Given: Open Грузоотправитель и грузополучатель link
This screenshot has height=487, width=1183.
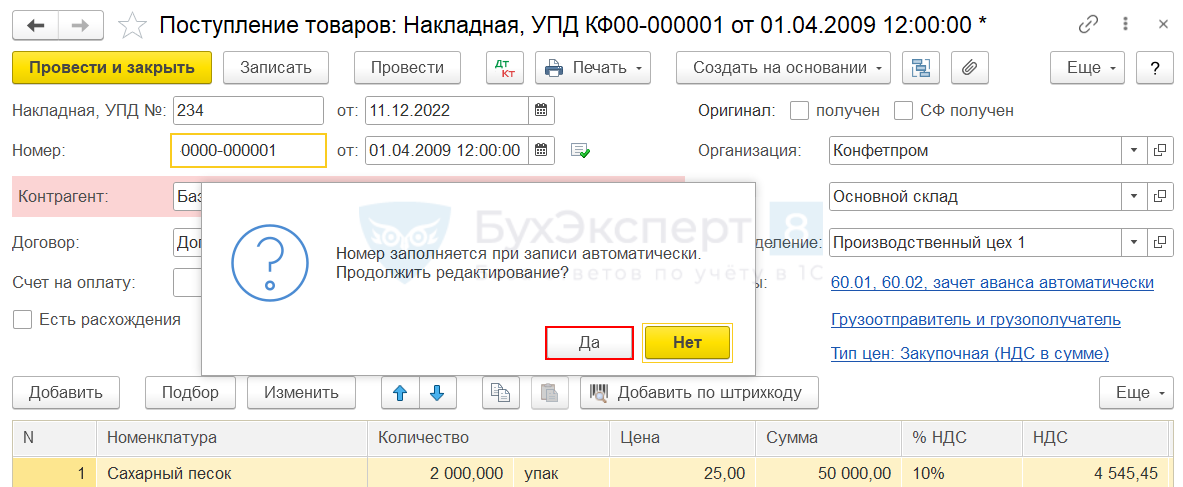Looking at the screenshot, I should coord(976,319).
